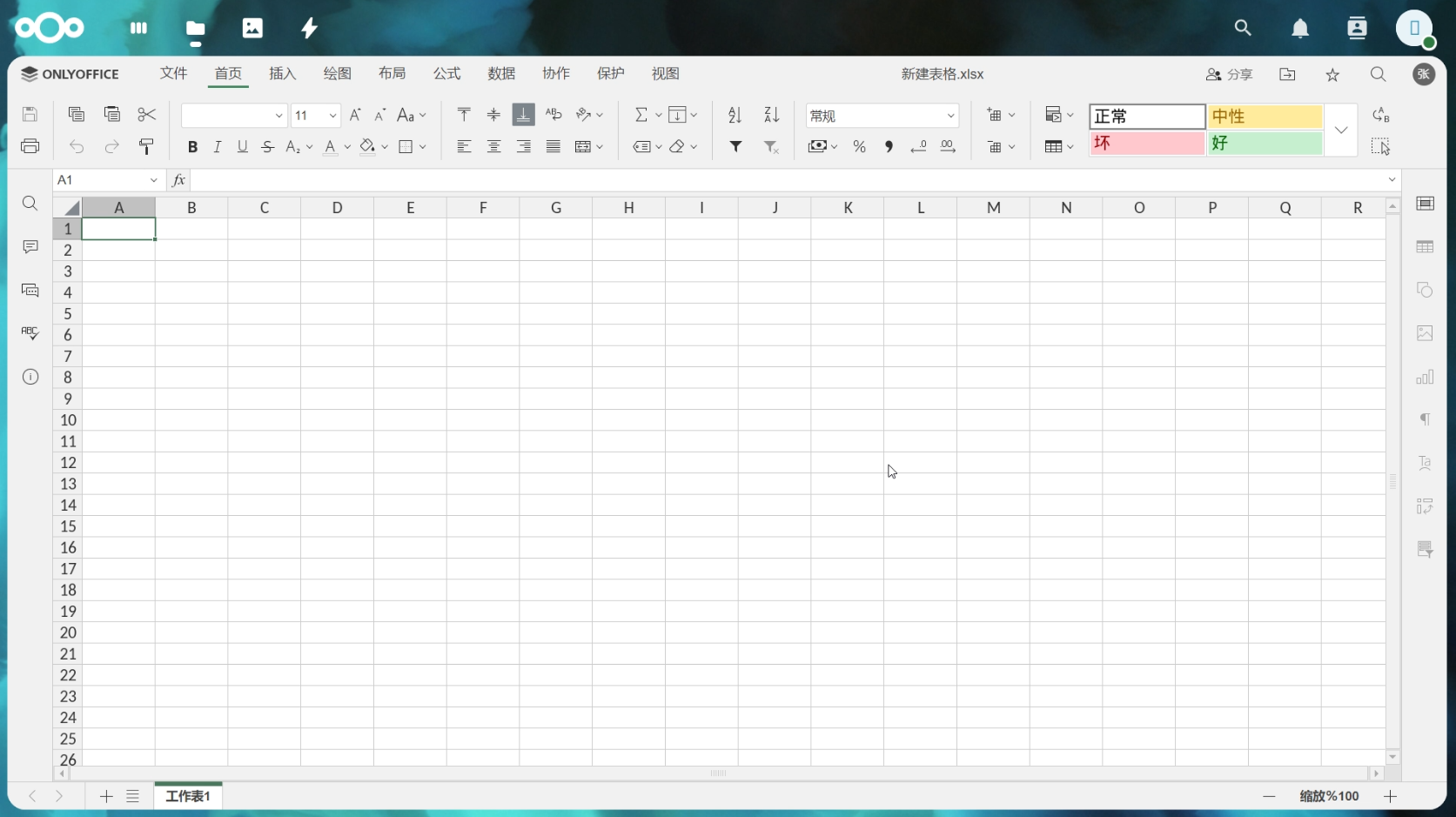Screen dimensions: 1456x817
Task: Open summation function dropdown arrow
Action: pos(659,115)
